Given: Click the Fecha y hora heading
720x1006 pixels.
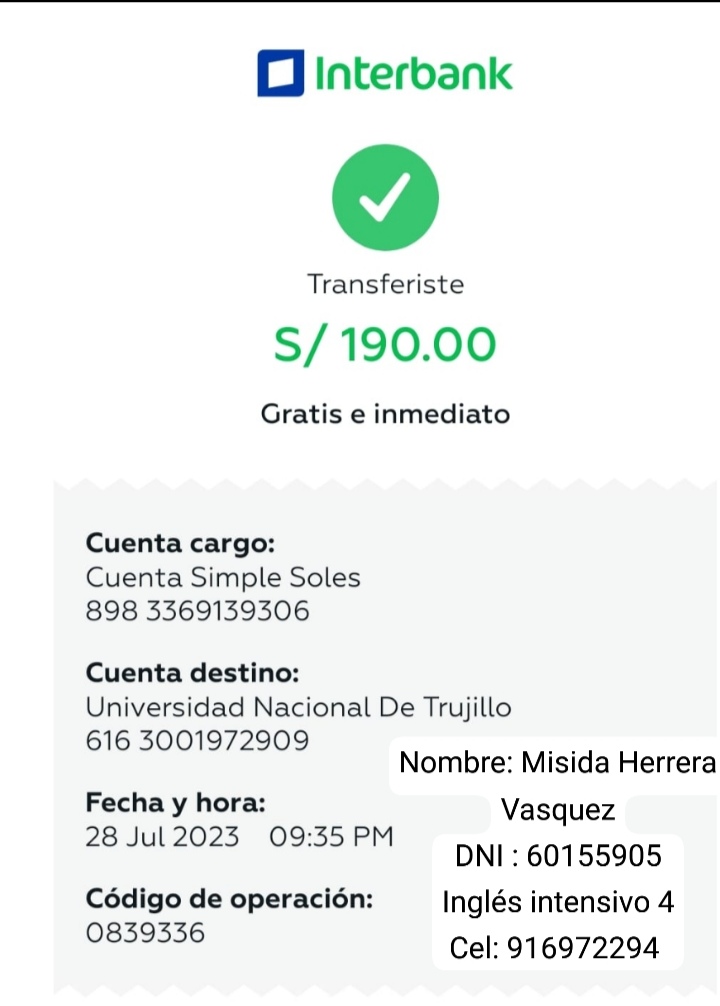Looking at the screenshot, I should pos(176,802).
